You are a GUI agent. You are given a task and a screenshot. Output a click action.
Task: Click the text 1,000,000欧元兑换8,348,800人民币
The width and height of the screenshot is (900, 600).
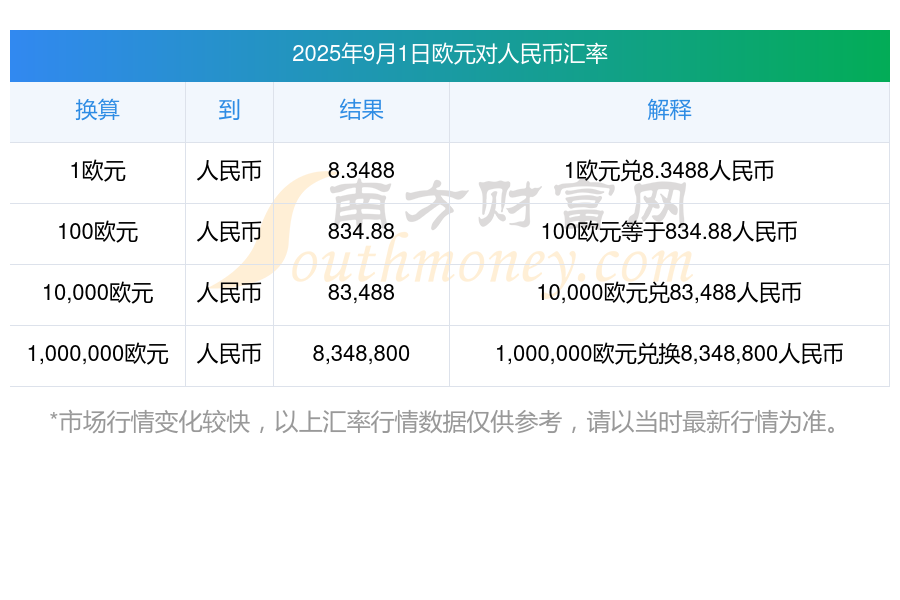[x=669, y=354]
